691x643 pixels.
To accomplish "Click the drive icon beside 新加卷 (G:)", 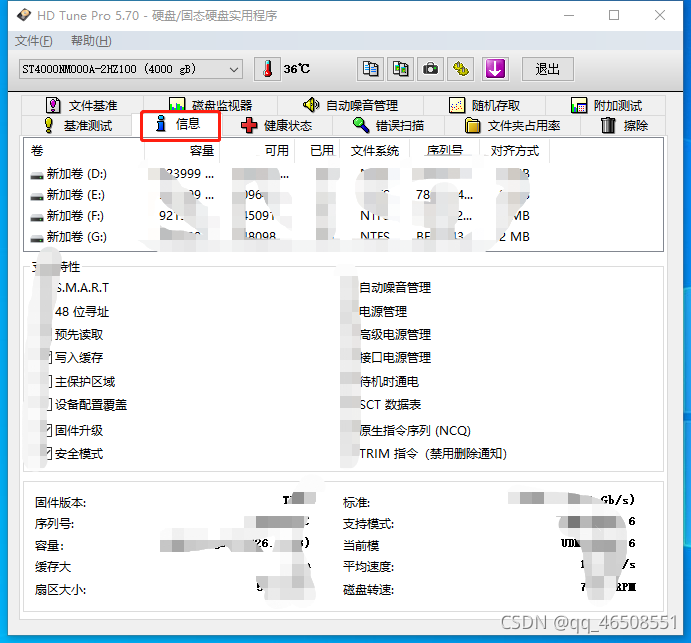I will click(37, 238).
